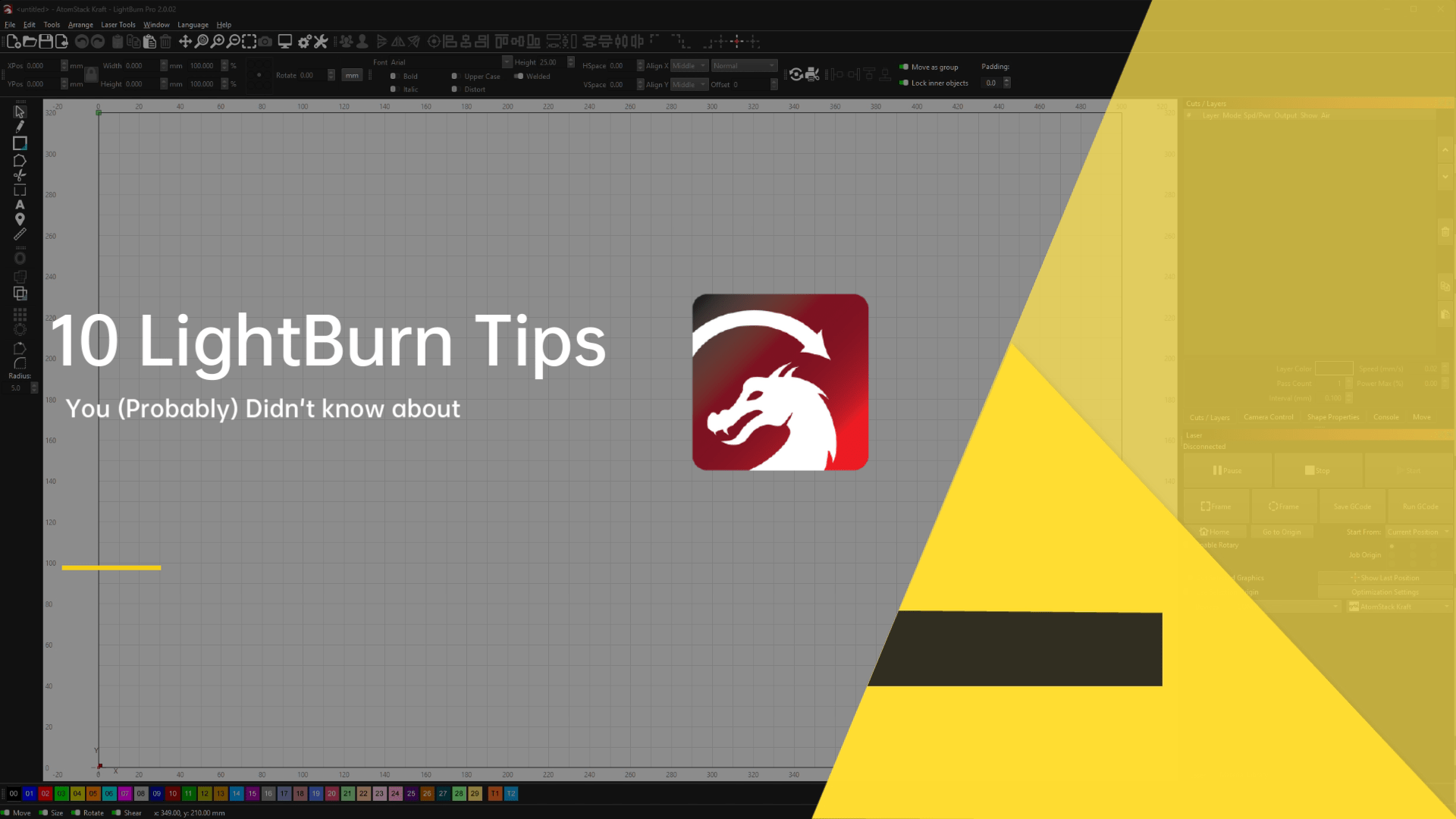The height and width of the screenshot is (819, 1456).
Task: Click the mm units button
Action: [352, 75]
